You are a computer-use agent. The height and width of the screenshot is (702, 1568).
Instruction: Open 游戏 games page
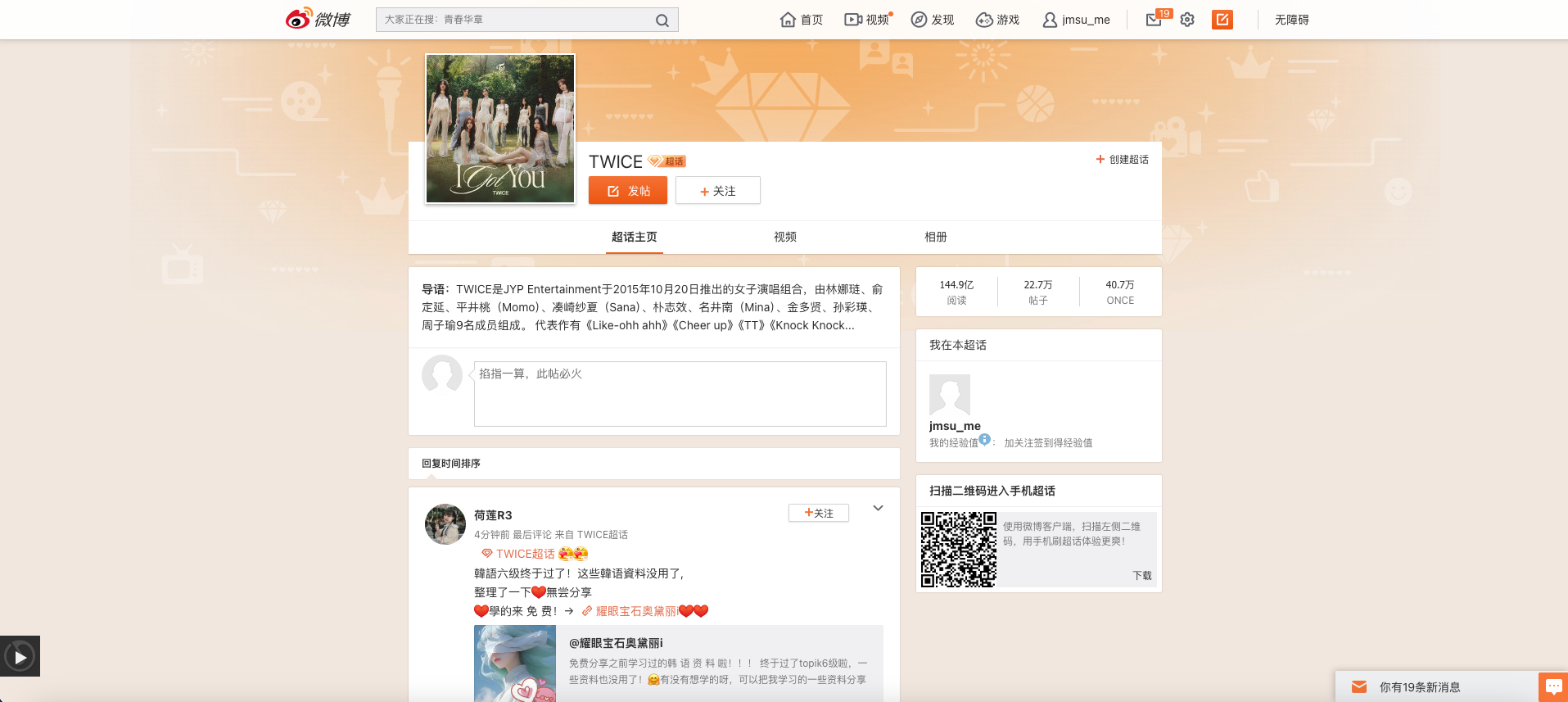(997, 20)
